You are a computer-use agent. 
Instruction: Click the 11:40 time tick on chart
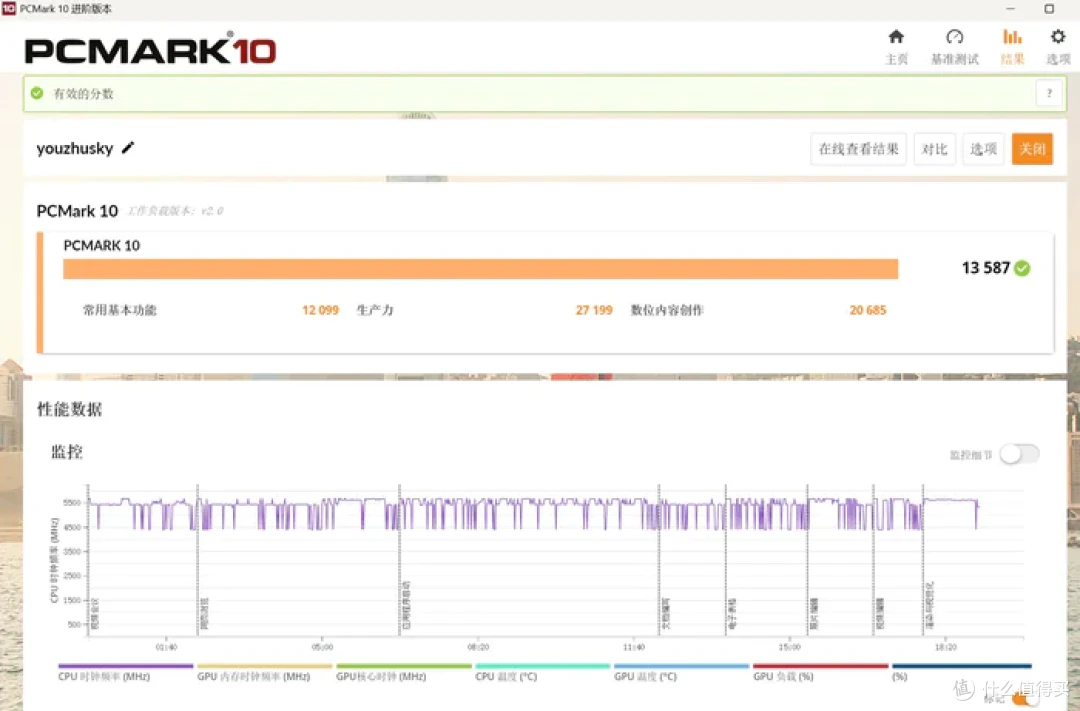coord(634,647)
